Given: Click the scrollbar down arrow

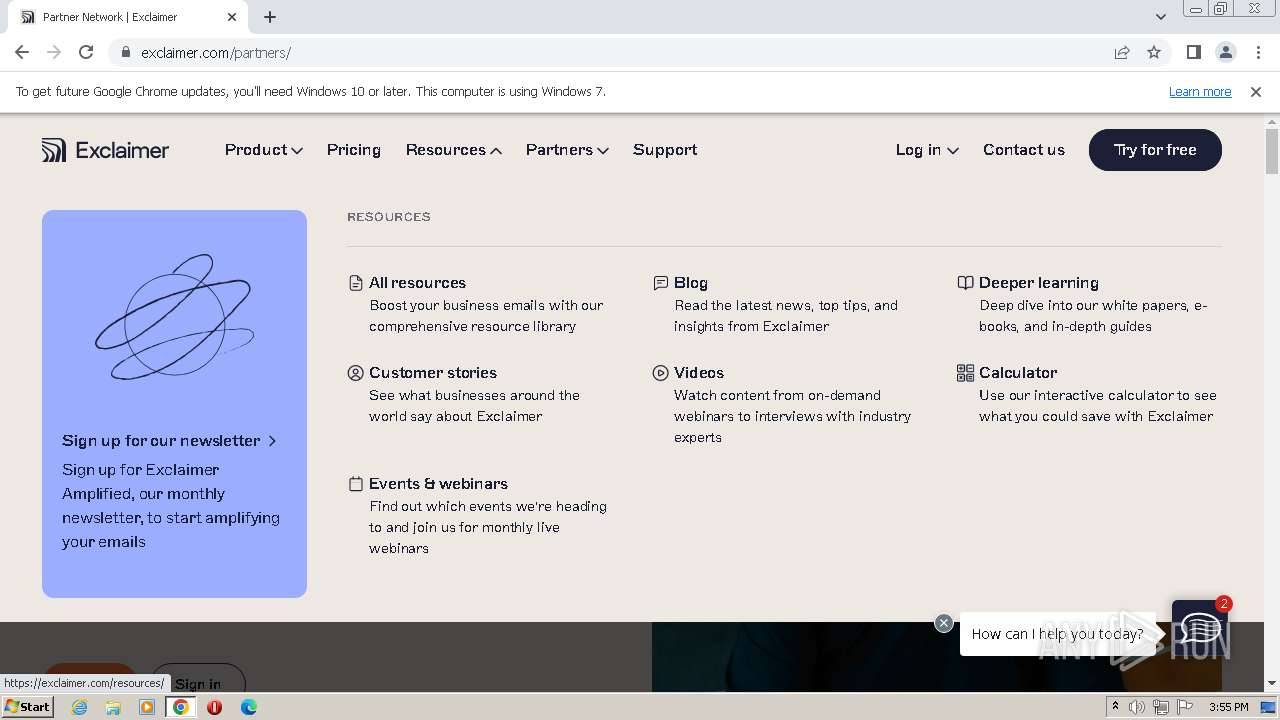Looking at the screenshot, I should click(1271, 683).
